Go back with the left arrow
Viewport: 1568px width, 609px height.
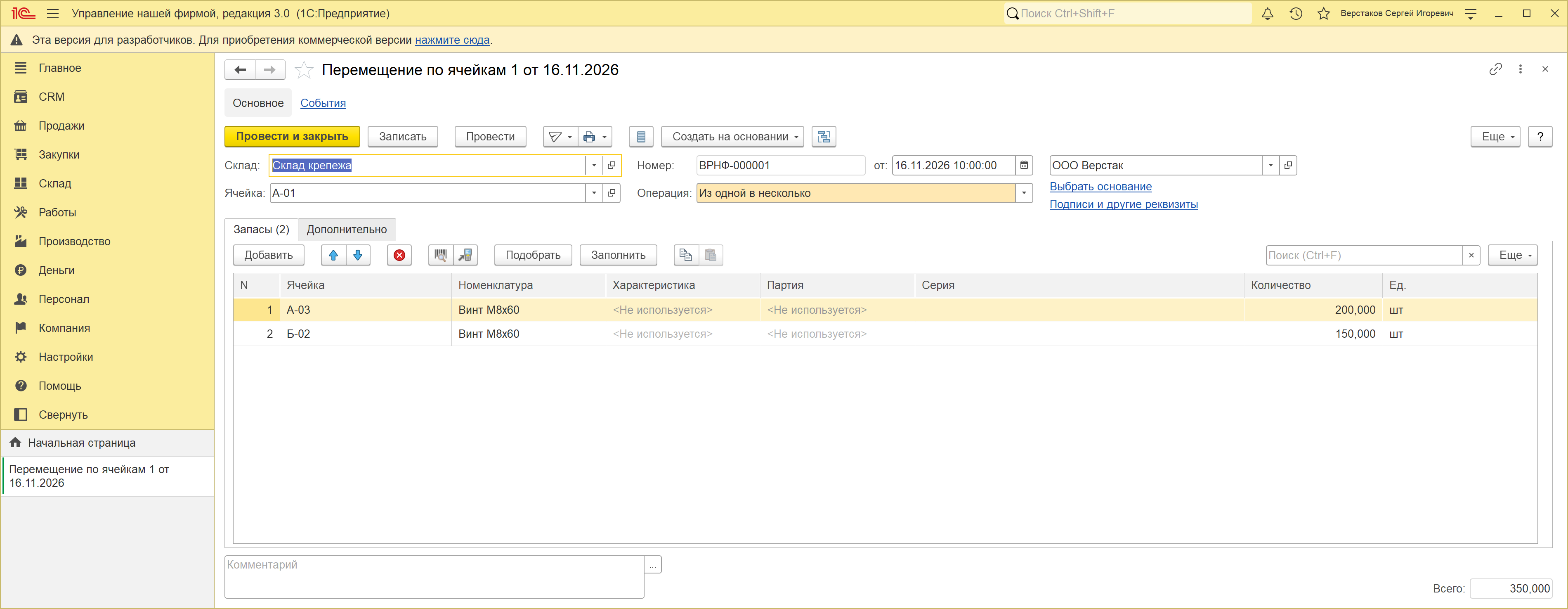click(240, 69)
